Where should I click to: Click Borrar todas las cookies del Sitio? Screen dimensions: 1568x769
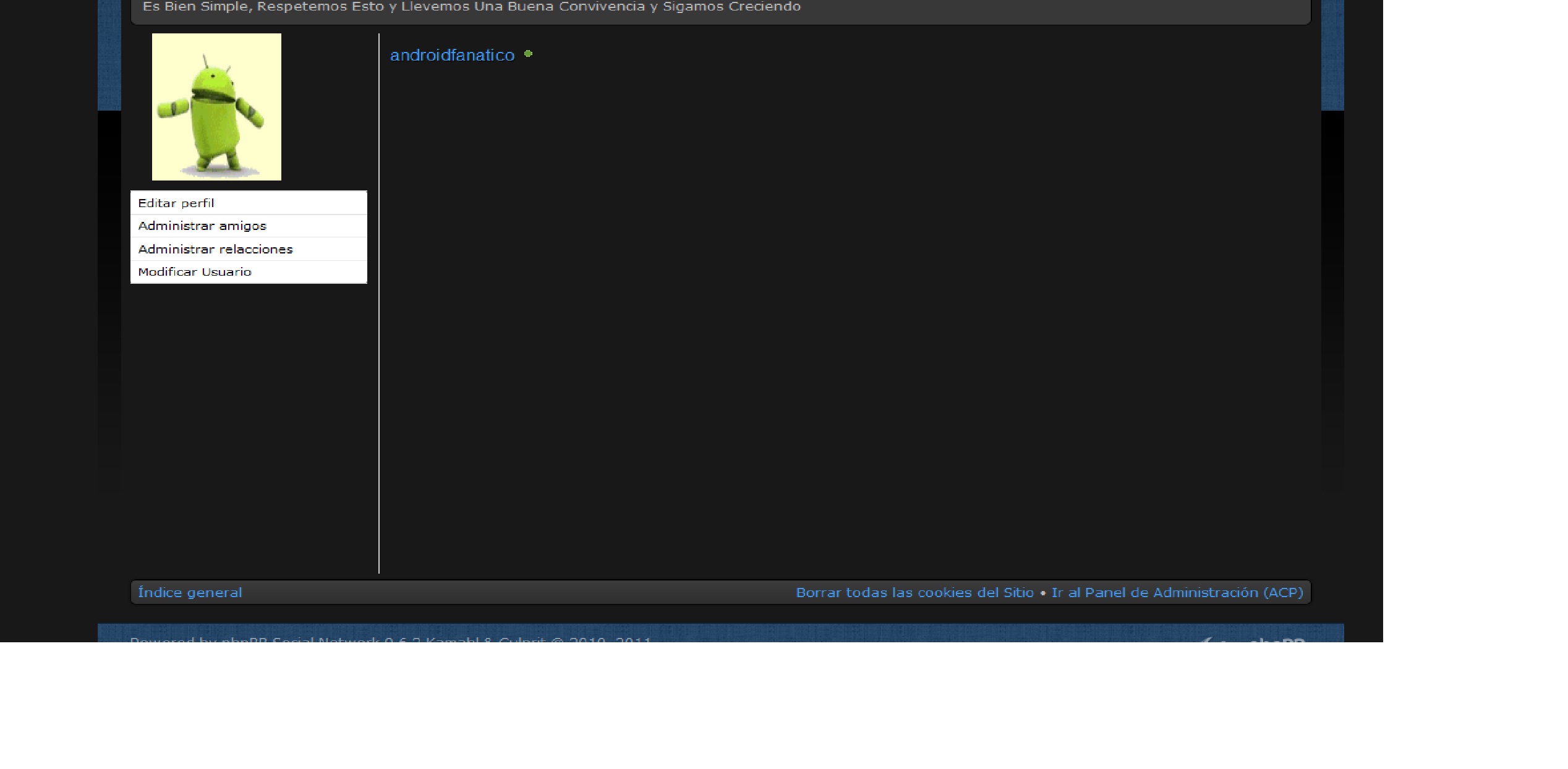914,592
